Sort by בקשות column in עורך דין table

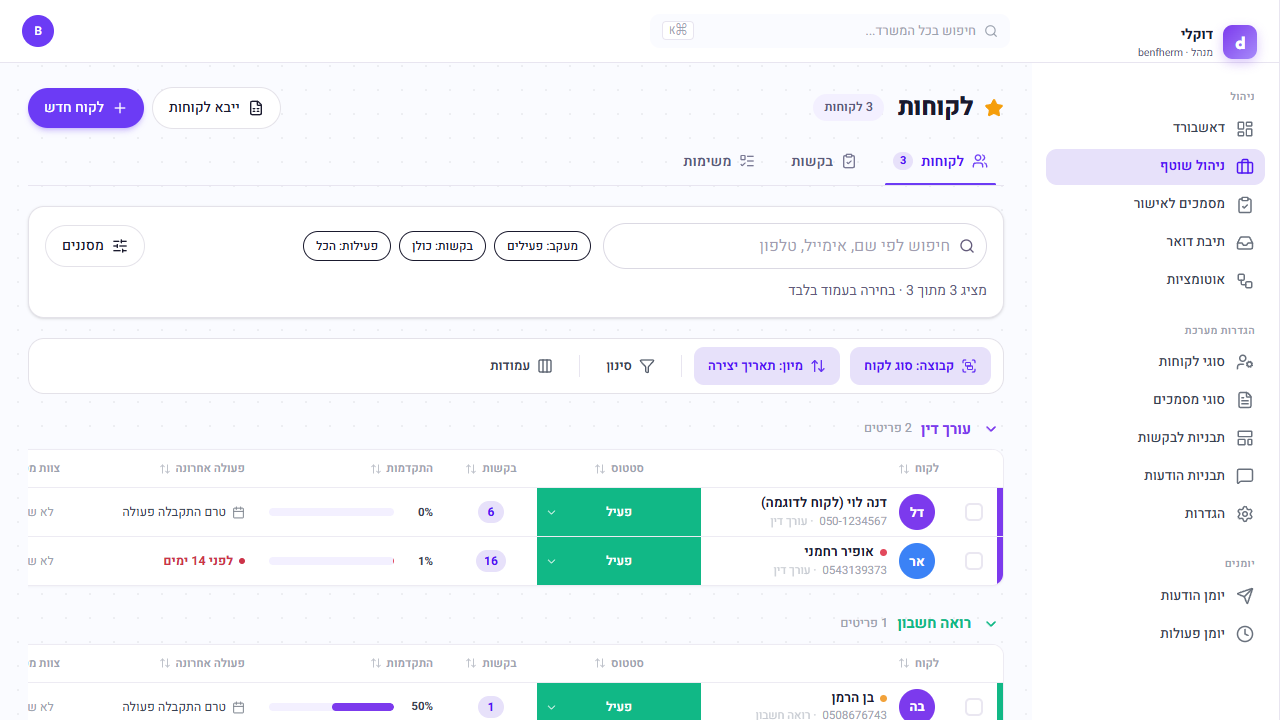point(491,468)
